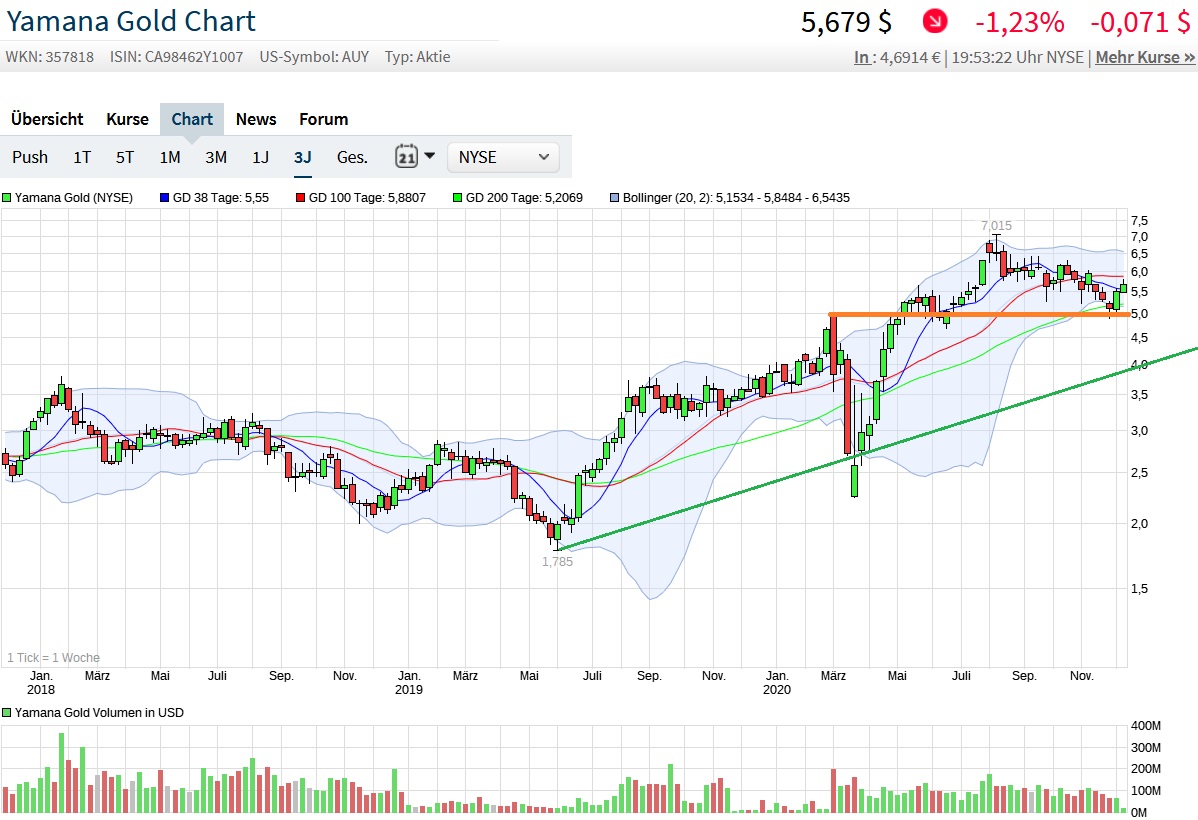This screenshot has height=820, width=1198.
Task: Go to the News tab
Action: click(x=256, y=119)
